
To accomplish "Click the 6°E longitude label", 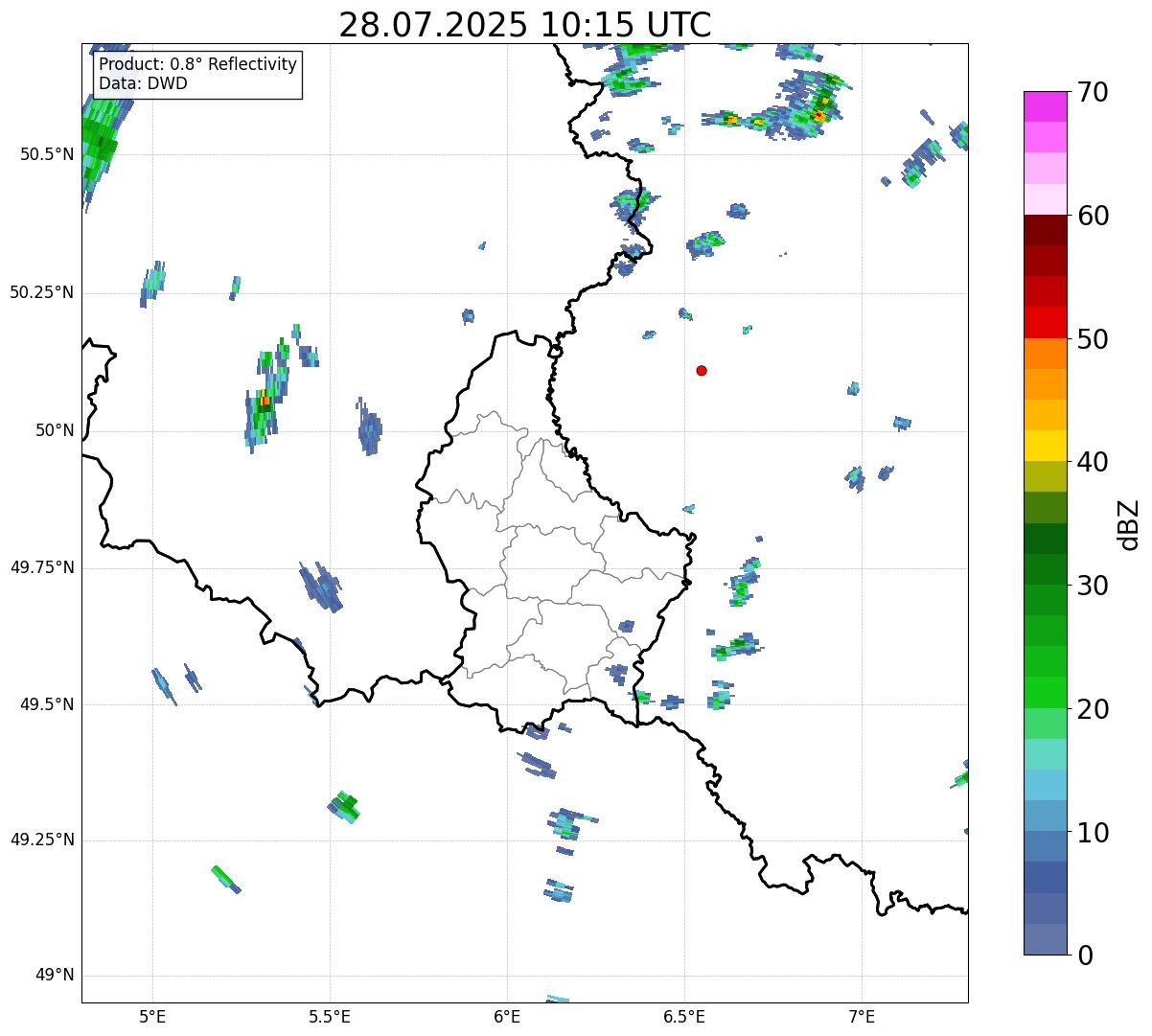I will [x=507, y=1017].
